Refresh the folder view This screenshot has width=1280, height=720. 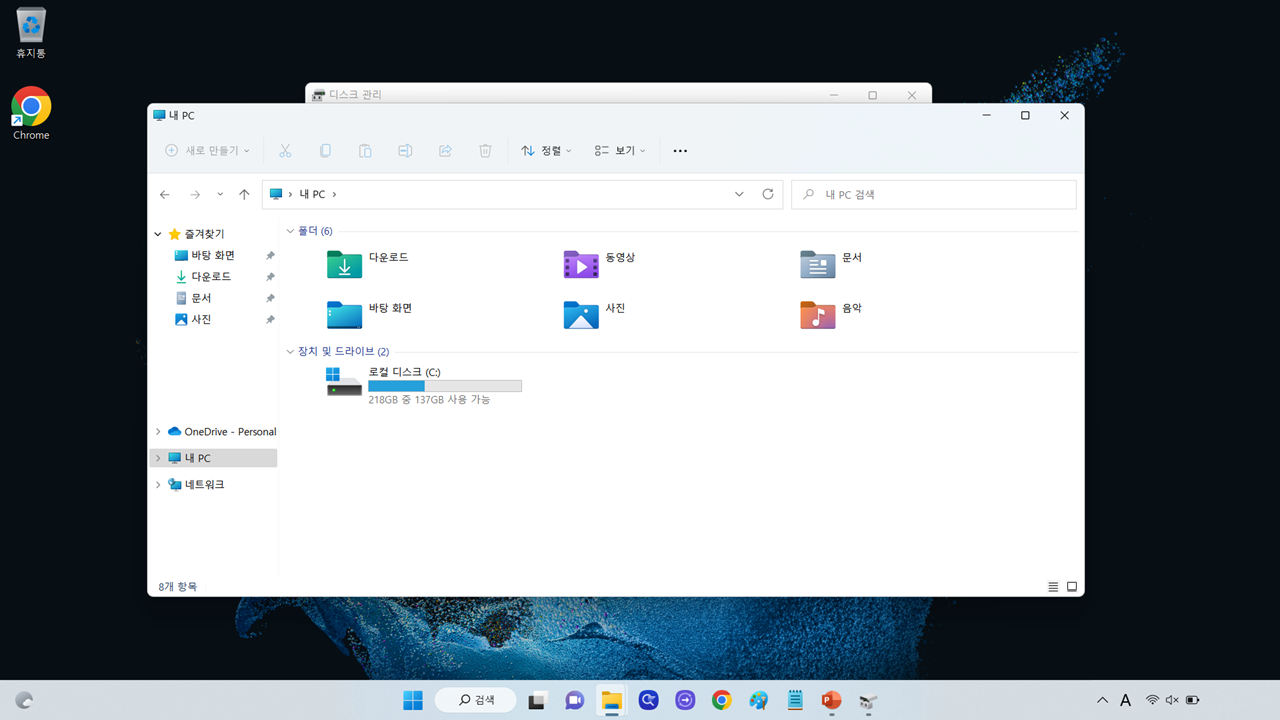pyautogui.click(x=767, y=194)
